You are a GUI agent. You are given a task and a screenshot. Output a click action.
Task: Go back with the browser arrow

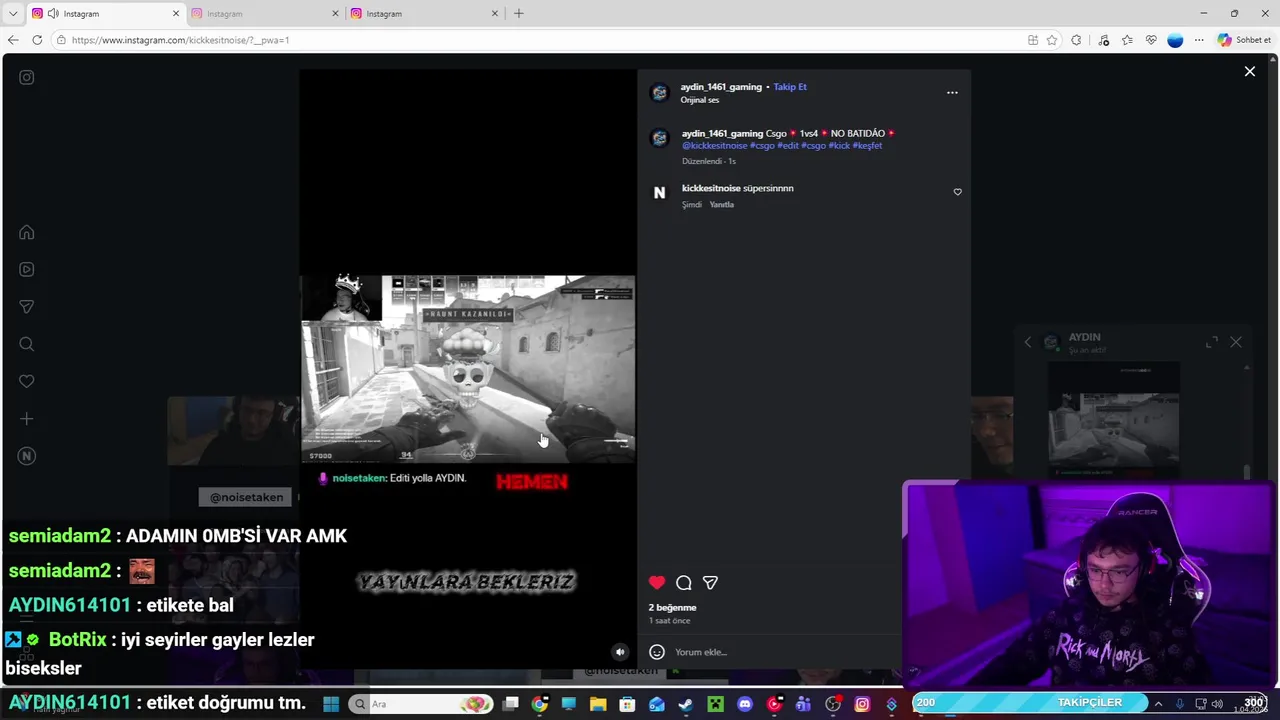coord(13,40)
